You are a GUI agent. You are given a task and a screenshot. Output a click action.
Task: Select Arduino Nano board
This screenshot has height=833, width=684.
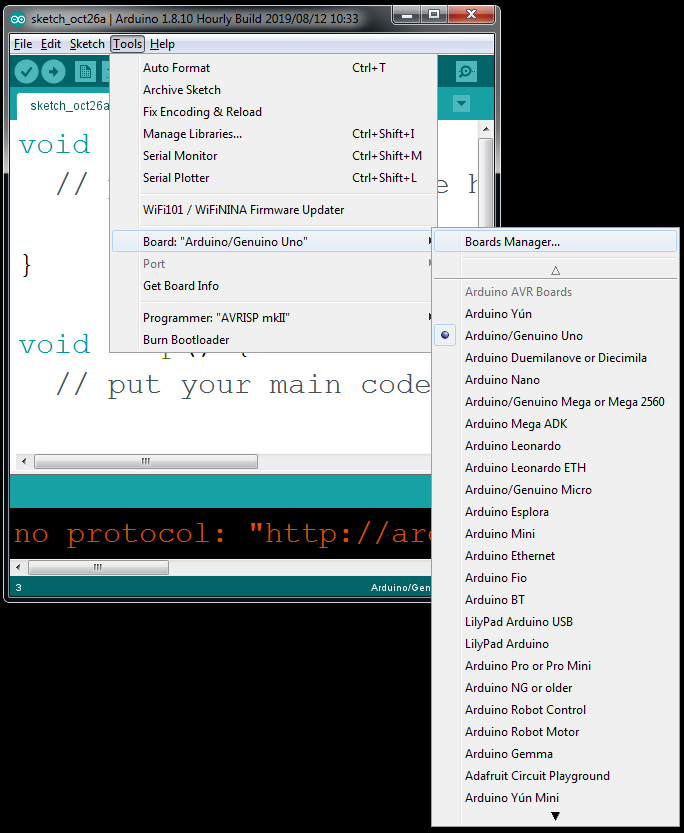pos(557,380)
